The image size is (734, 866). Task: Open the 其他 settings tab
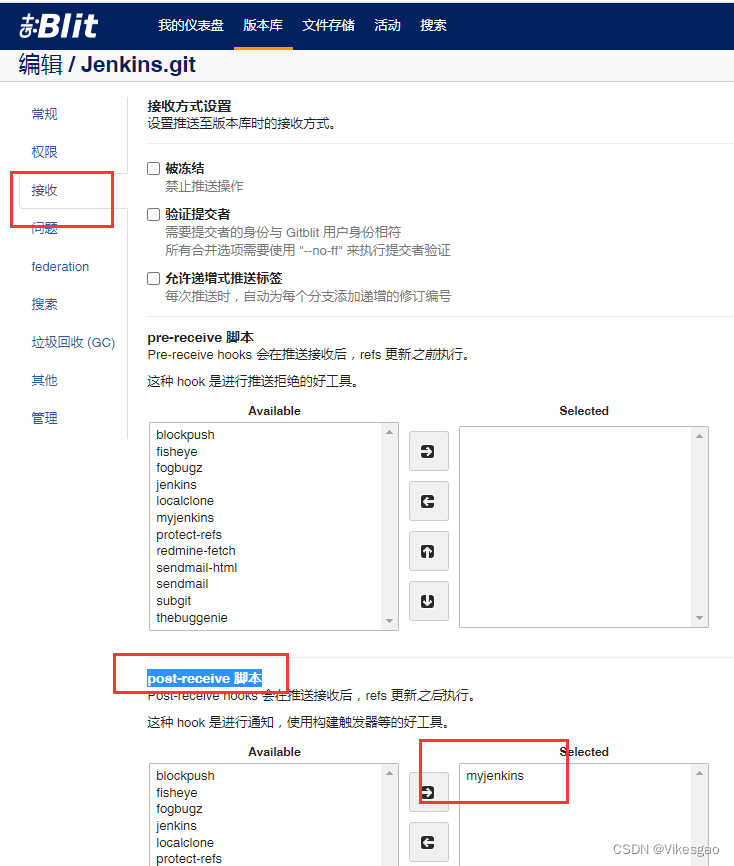point(45,380)
